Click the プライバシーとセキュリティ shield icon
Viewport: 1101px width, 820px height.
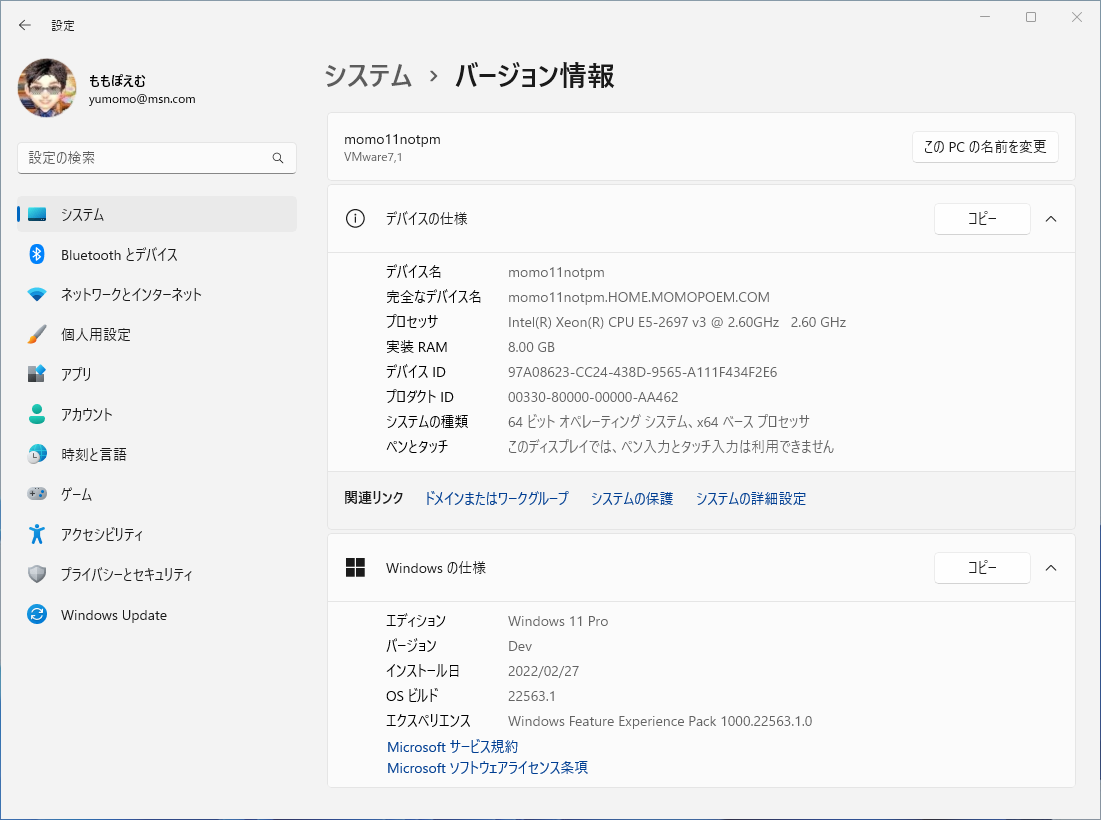(37, 574)
